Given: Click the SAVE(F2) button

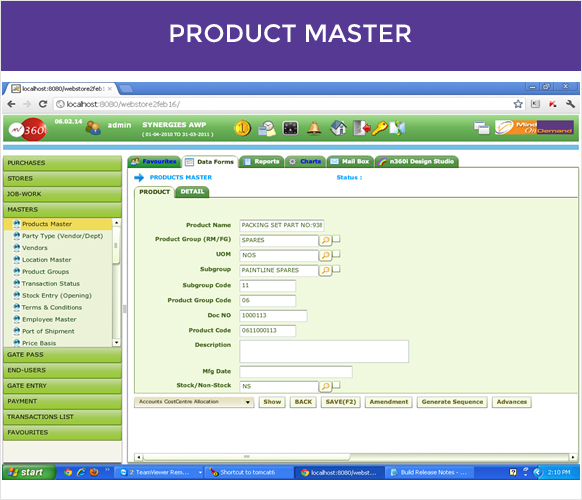Looking at the screenshot, I should 341,402.
